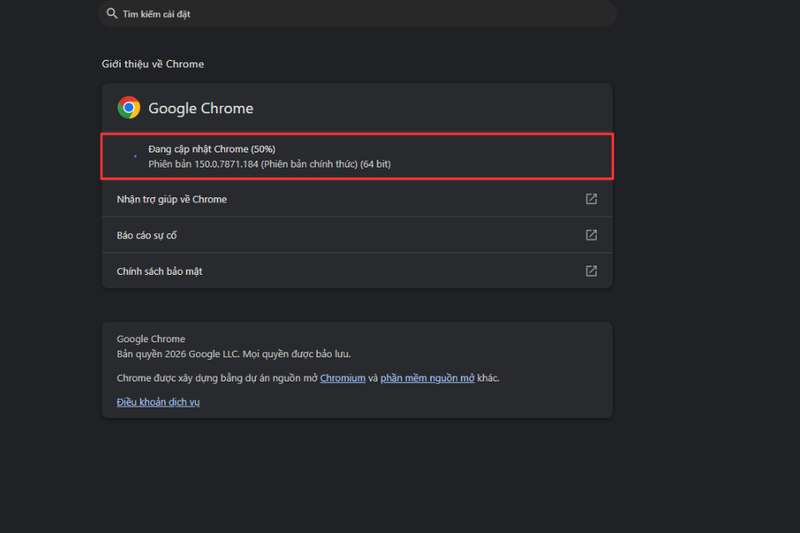This screenshot has height=533, width=800.
Task: Open 'Điều khoản dịch vụ' link
Action: (x=158, y=402)
